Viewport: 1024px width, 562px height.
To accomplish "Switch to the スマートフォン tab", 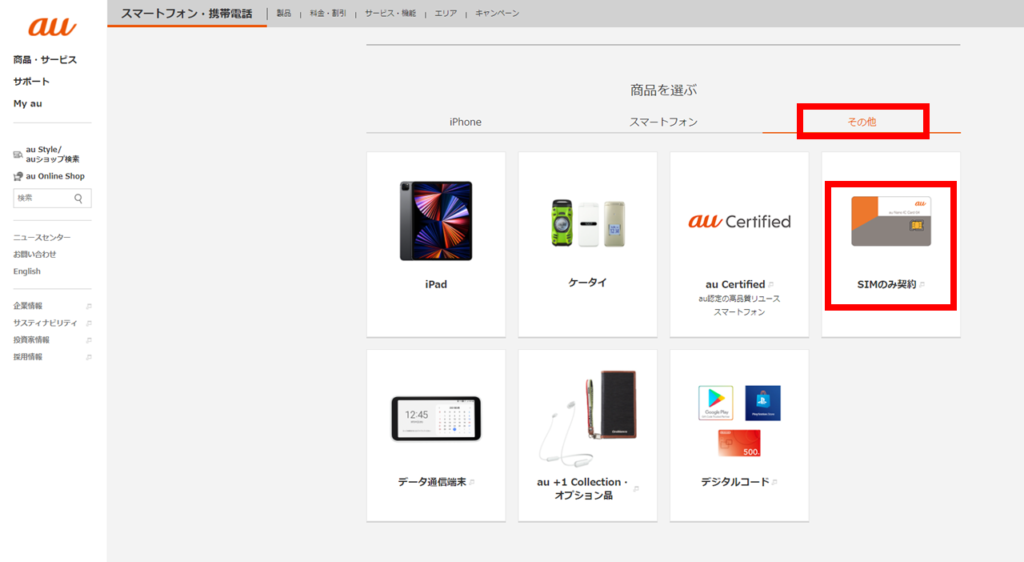I will pos(664,122).
